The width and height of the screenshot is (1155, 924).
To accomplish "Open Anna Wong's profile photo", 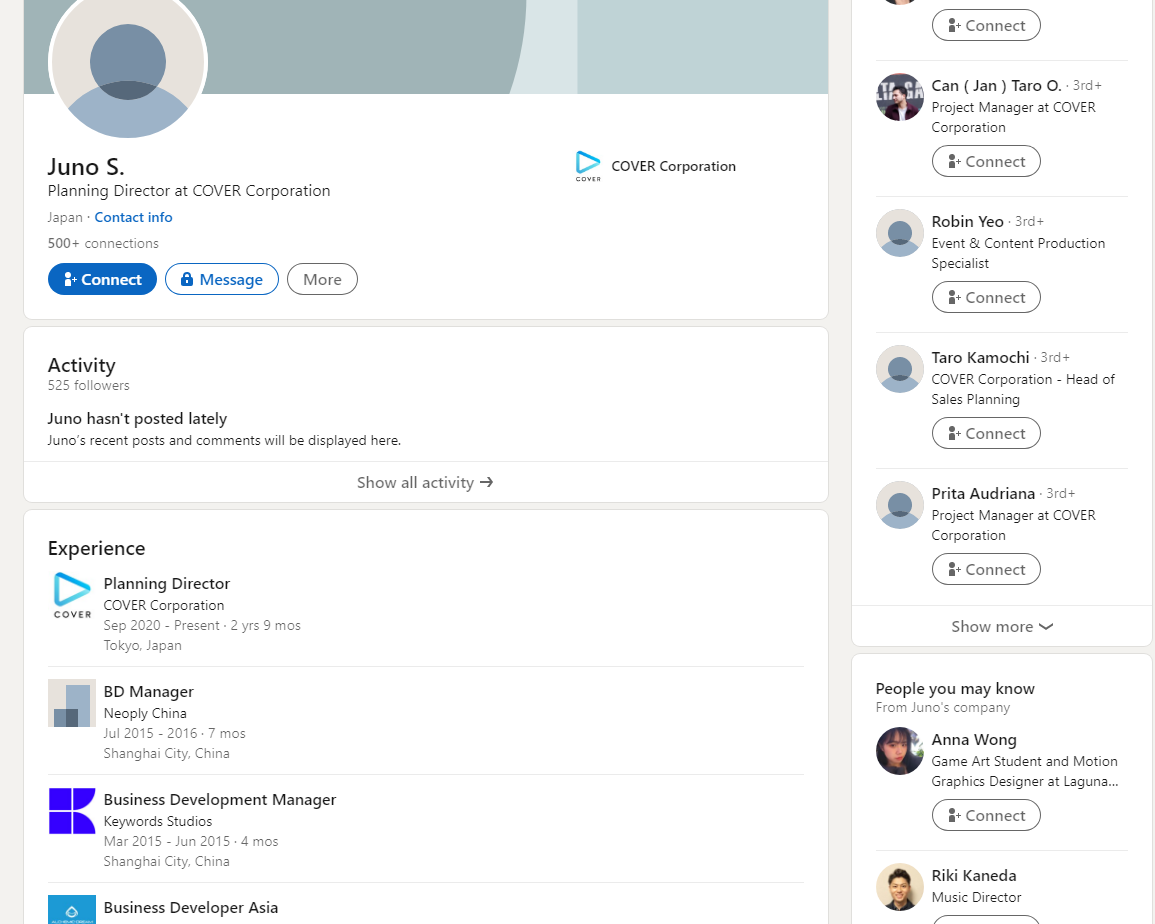I will [x=899, y=752].
